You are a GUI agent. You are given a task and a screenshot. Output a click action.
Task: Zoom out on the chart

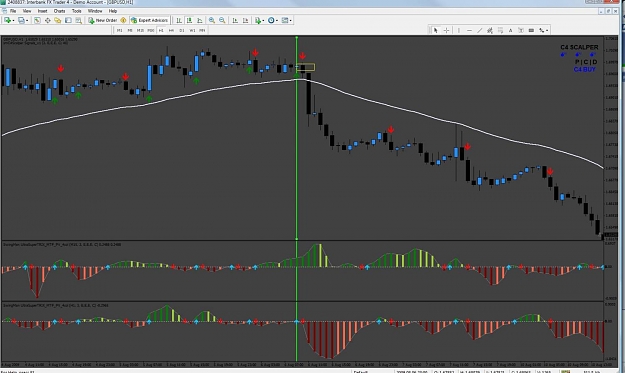[x=222, y=20]
